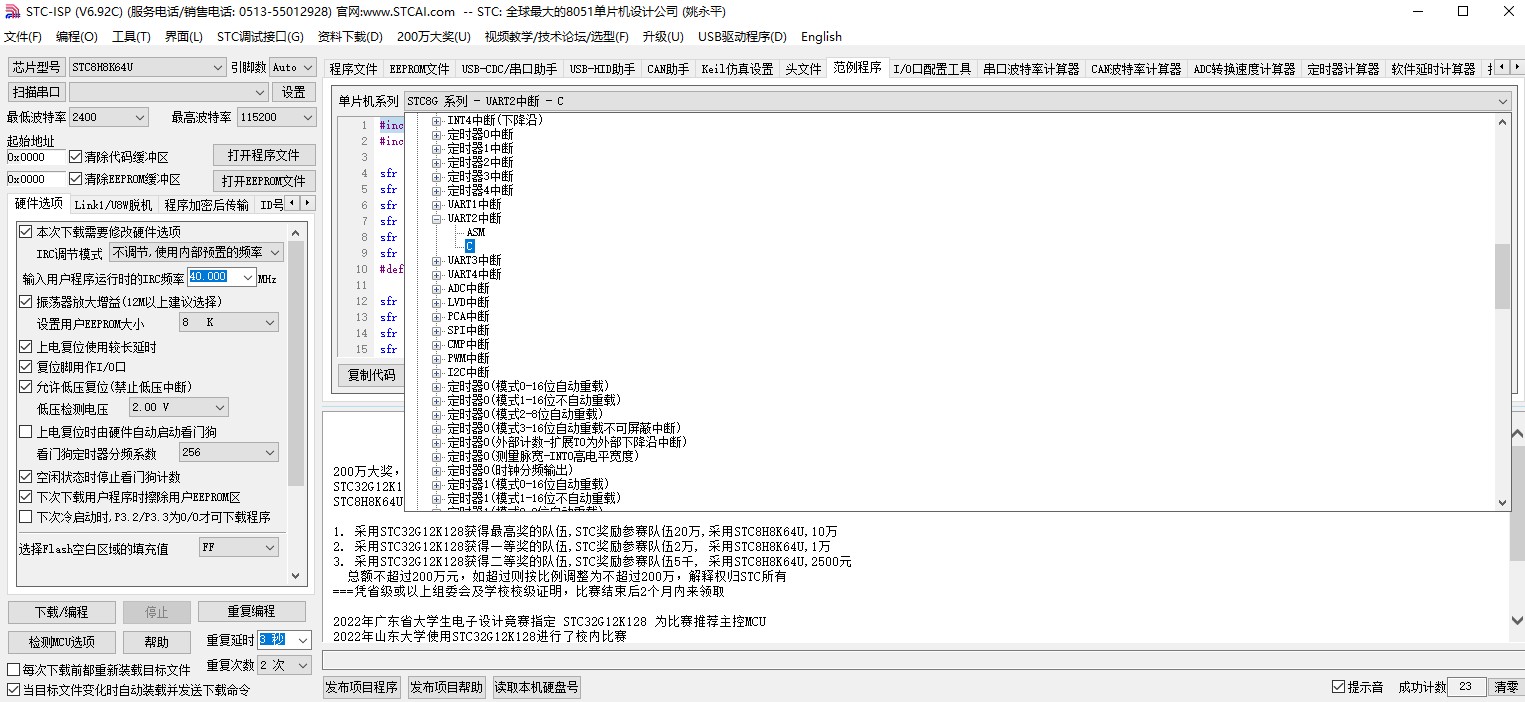Switch to the Link1/U8W脱机 tab
Screen dimensions: 1525x702
point(113,205)
